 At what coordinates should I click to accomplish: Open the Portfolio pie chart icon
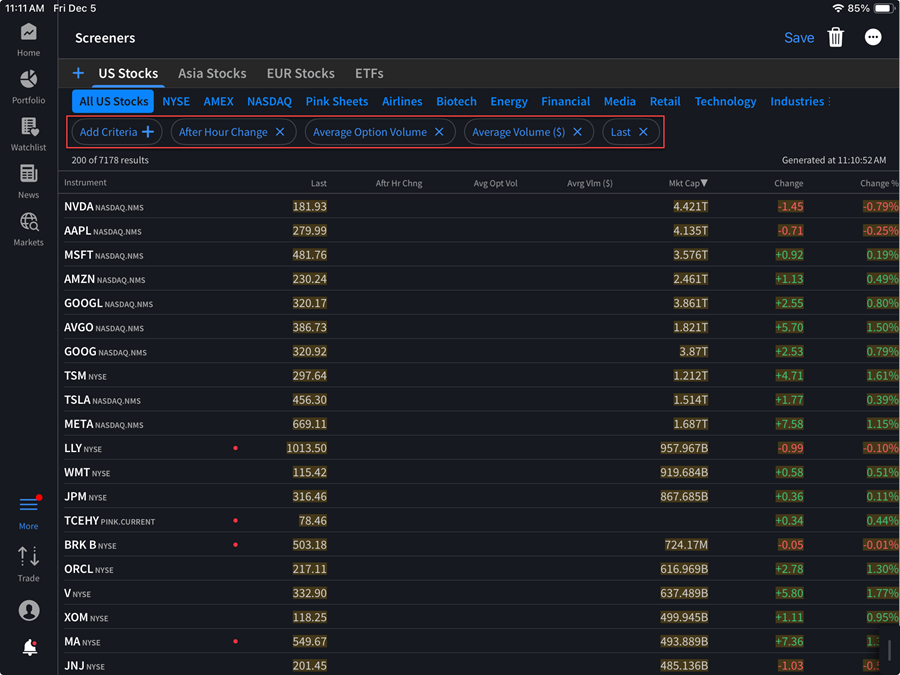click(x=28, y=80)
